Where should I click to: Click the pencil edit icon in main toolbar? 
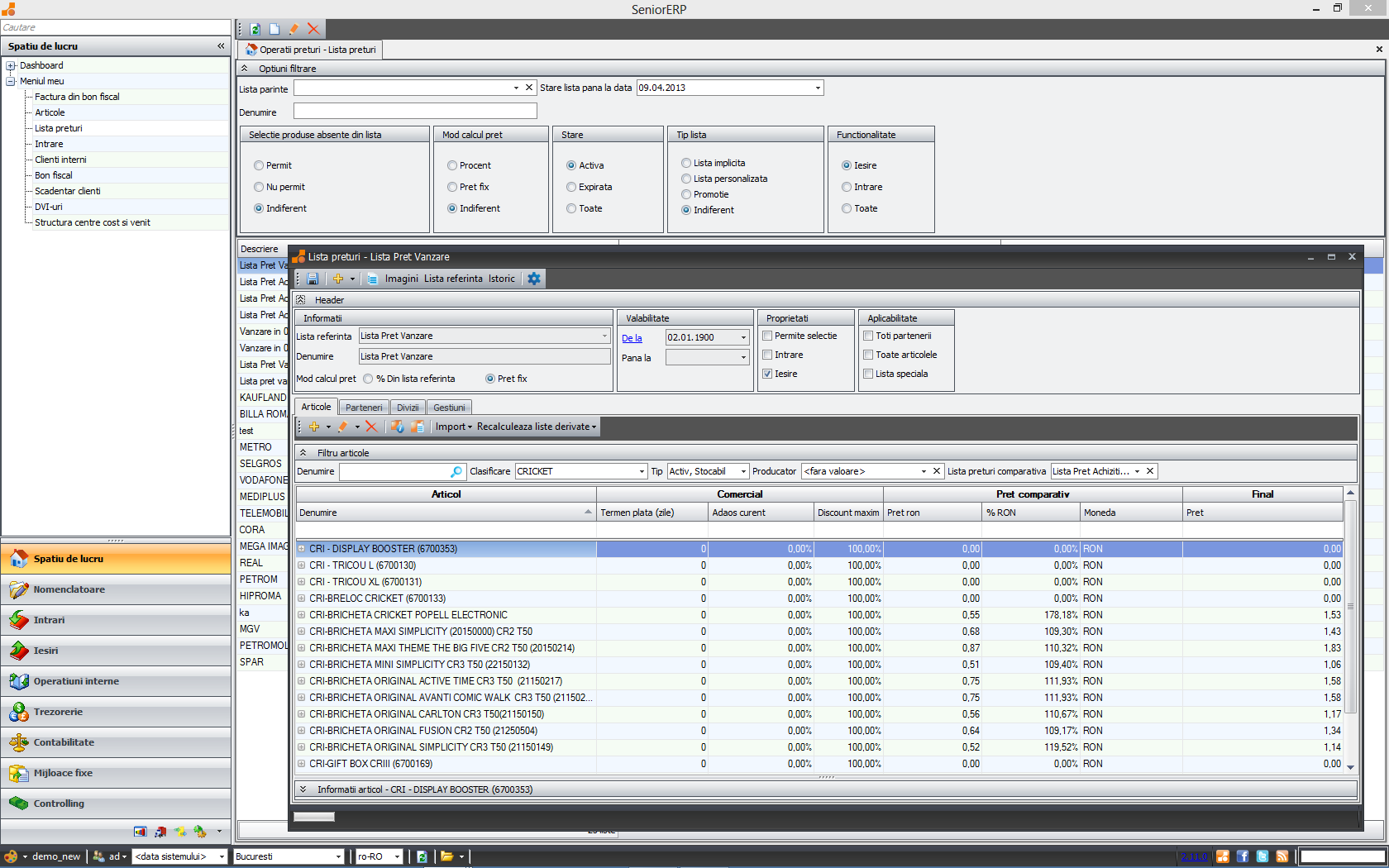294,29
